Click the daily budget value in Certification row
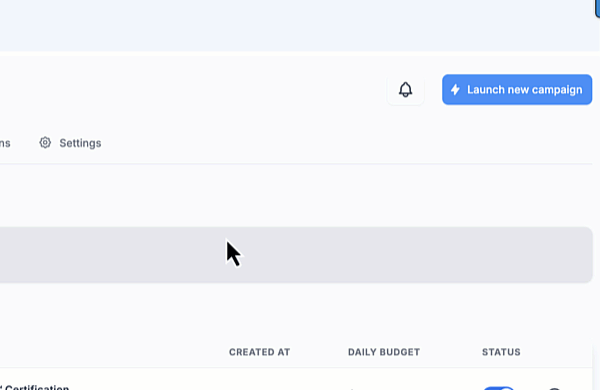The height and width of the screenshot is (390, 600). [352, 388]
